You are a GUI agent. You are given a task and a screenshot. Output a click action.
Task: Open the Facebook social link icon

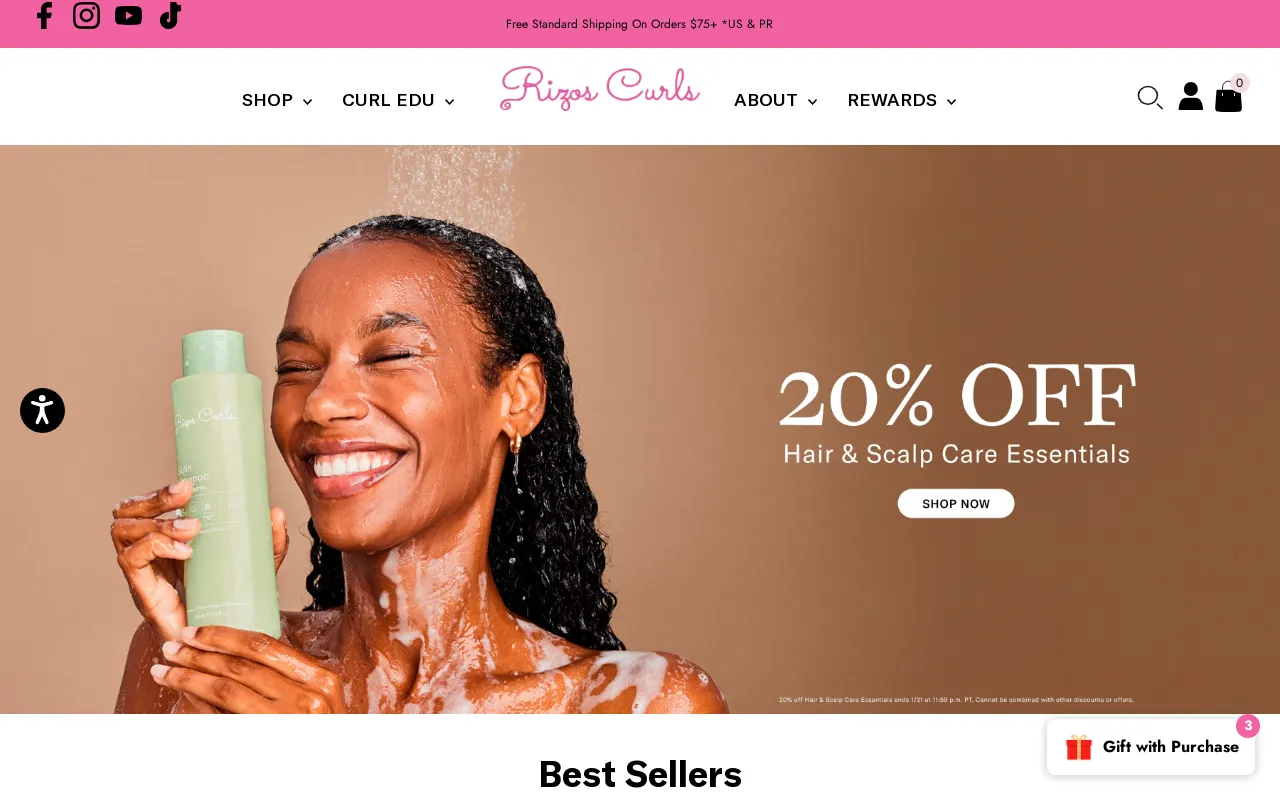point(44,15)
